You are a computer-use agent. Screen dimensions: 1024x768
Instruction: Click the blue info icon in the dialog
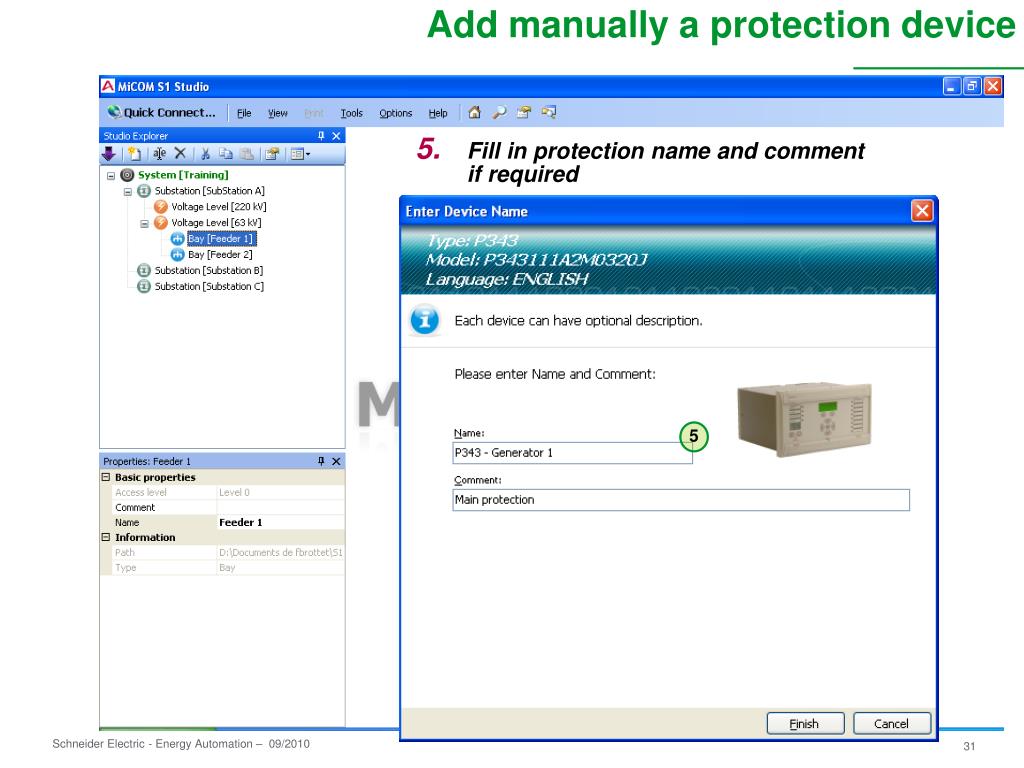pyautogui.click(x=424, y=320)
